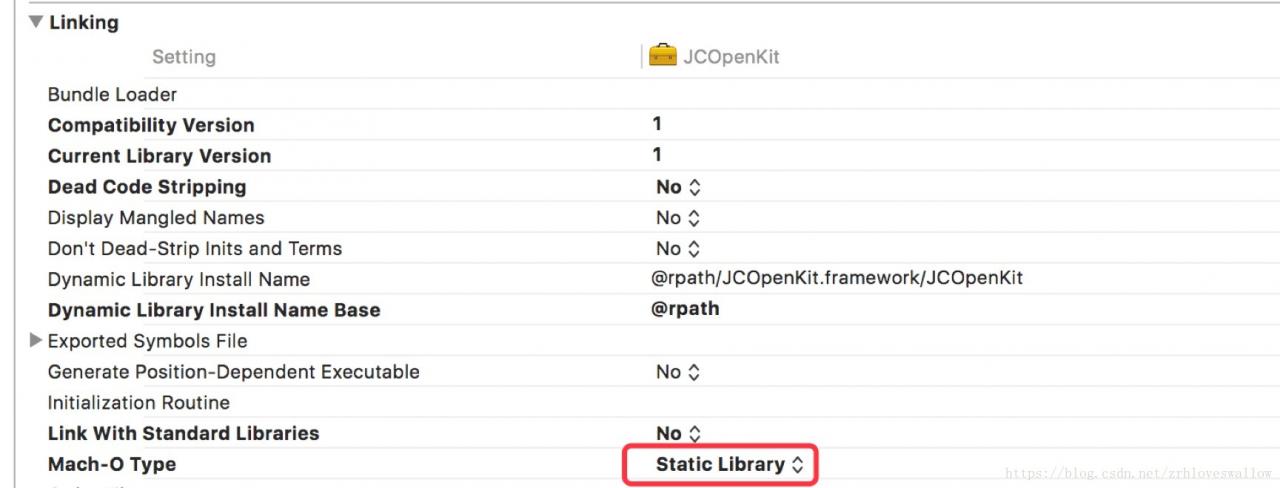
Task: Change the Display Mangled Names value
Action: 678,218
